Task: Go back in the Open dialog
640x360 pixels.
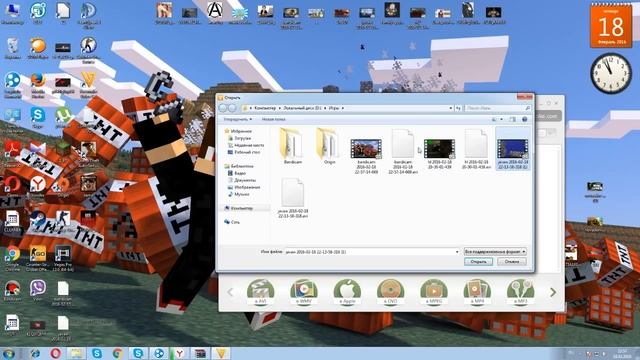Action: (x=223, y=108)
